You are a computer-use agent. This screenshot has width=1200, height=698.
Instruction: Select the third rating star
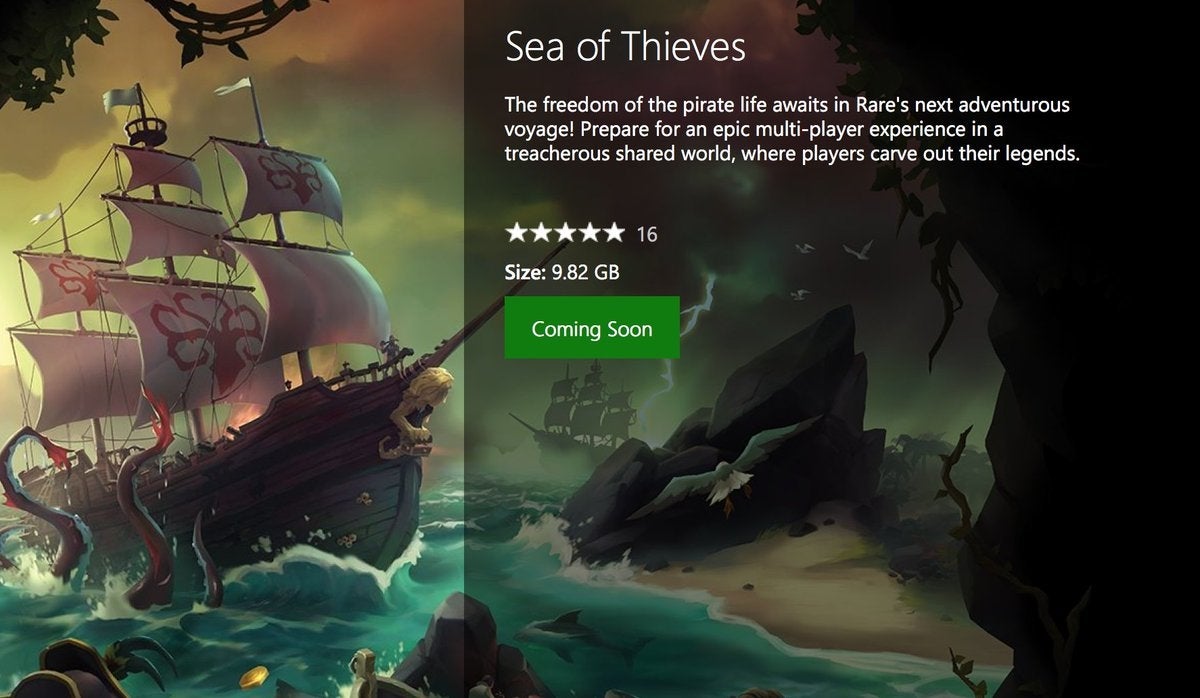[x=565, y=234]
